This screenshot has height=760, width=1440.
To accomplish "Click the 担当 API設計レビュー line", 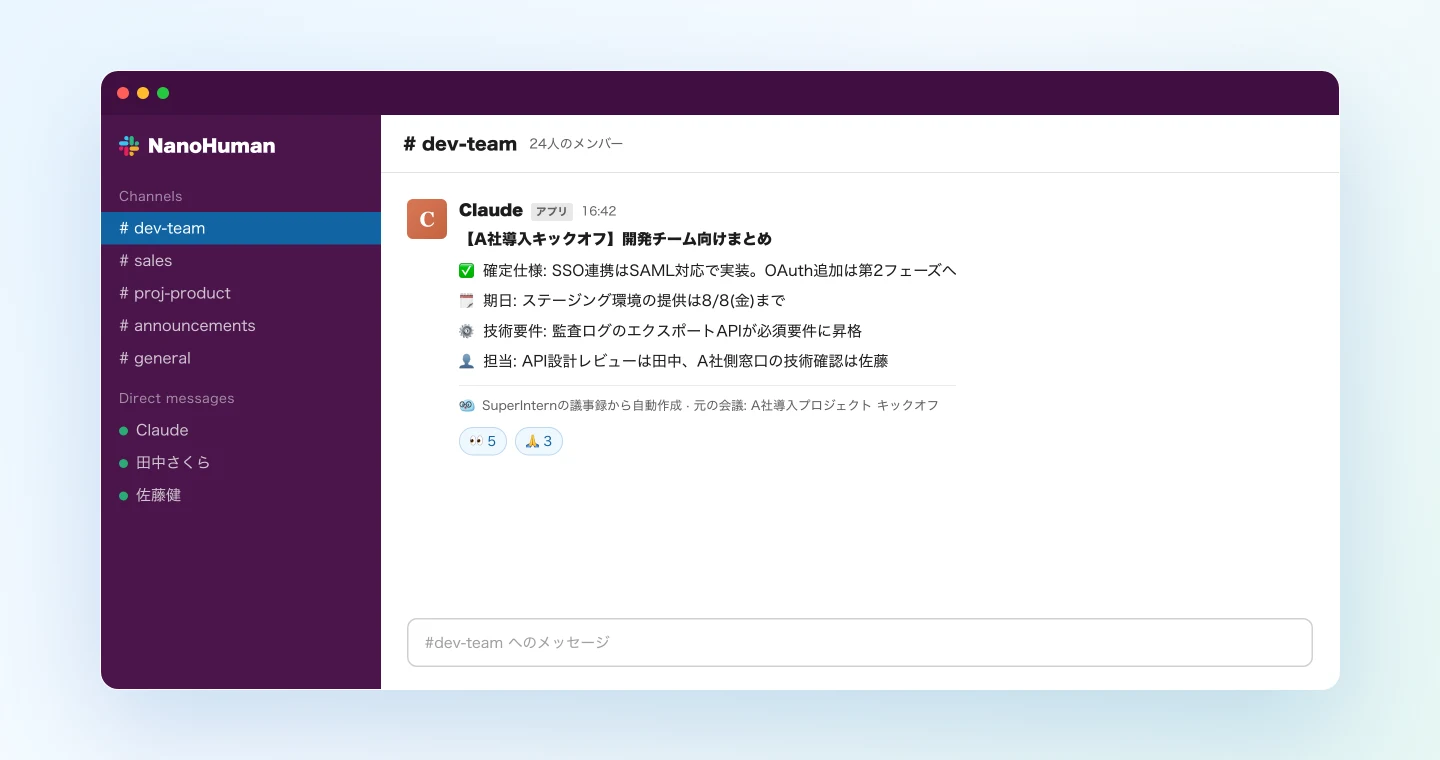I will [673, 360].
